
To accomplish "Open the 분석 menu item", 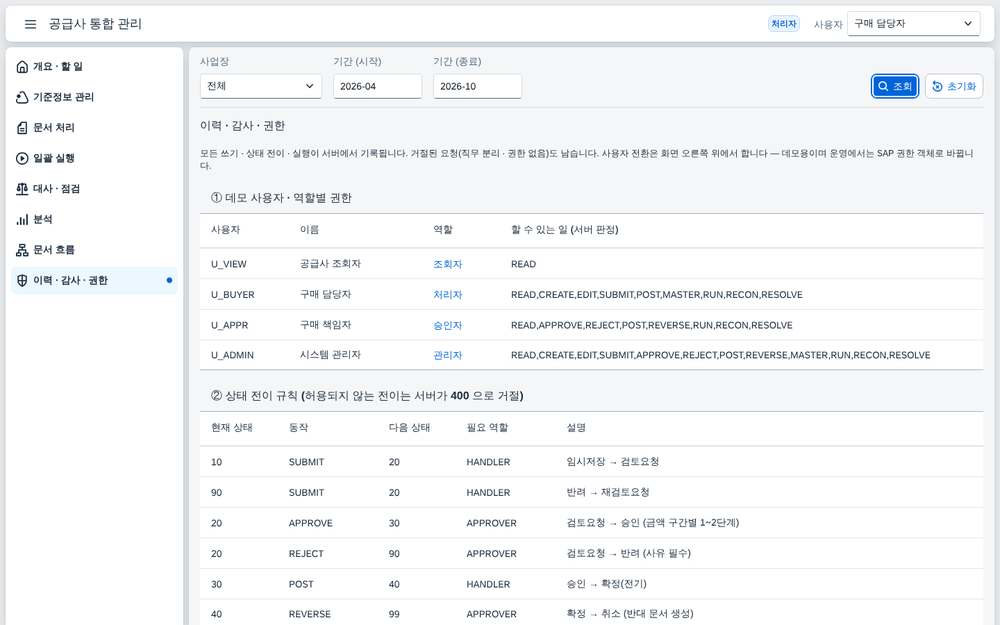I will coord(94,219).
